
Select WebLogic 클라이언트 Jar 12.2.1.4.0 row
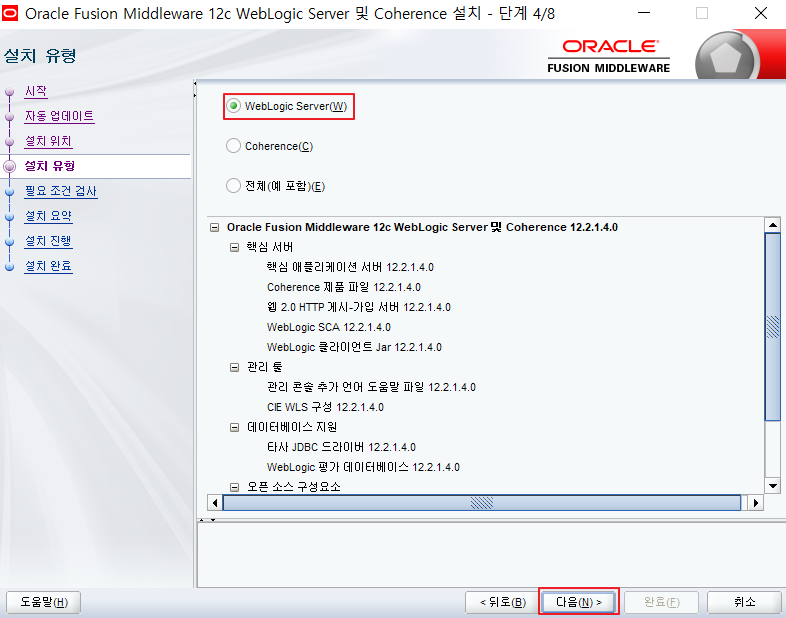tap(354, 347)
